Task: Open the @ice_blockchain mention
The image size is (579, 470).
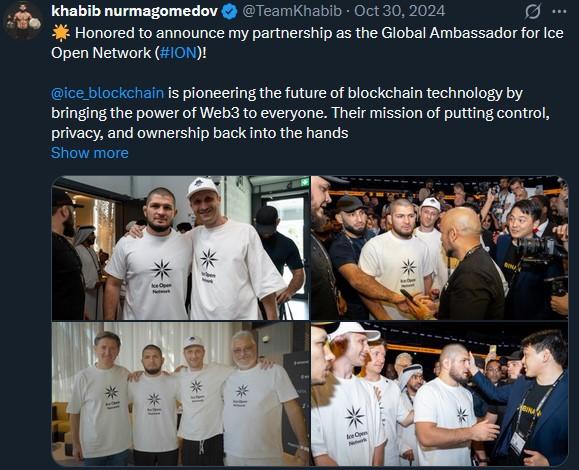Action: coord(107,93)
